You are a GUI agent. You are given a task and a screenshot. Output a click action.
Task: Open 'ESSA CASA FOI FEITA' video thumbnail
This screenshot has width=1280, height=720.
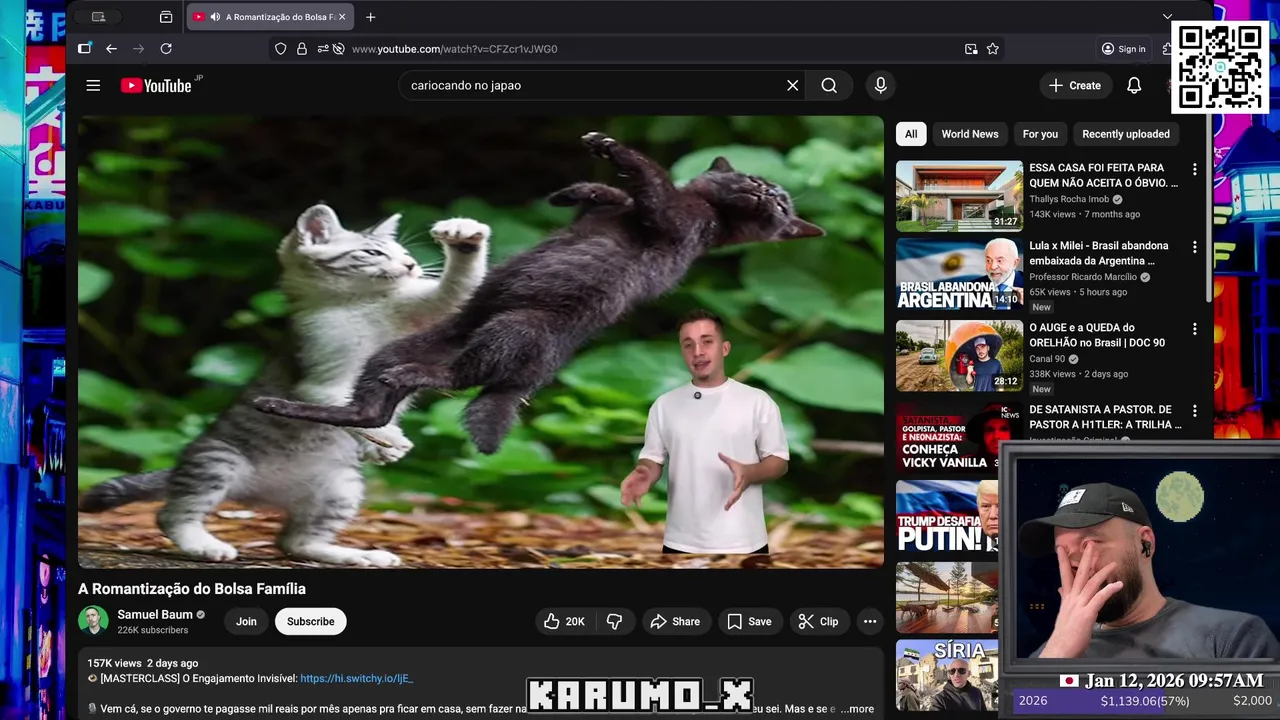[959, 196]
